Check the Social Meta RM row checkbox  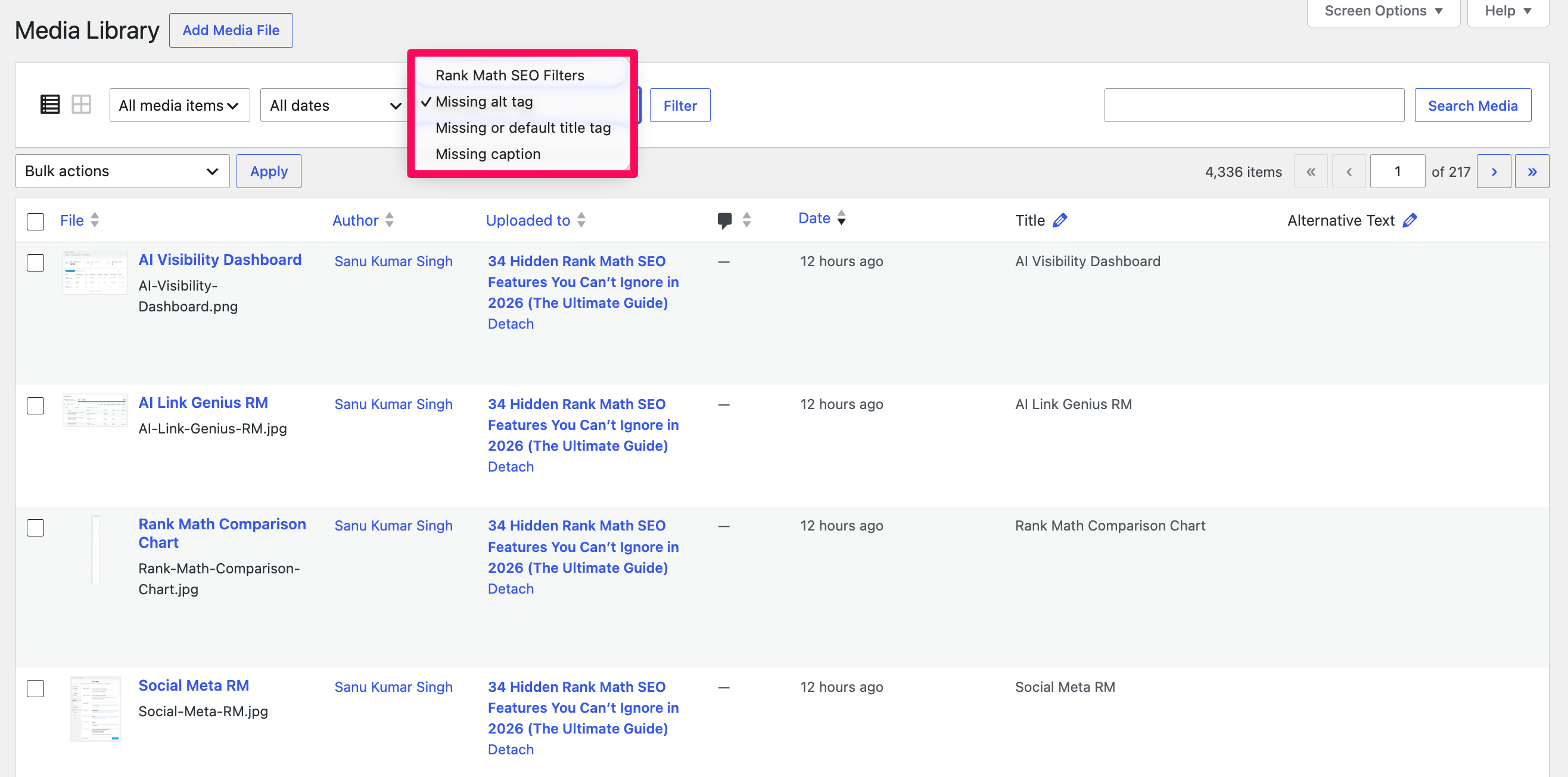36,689
